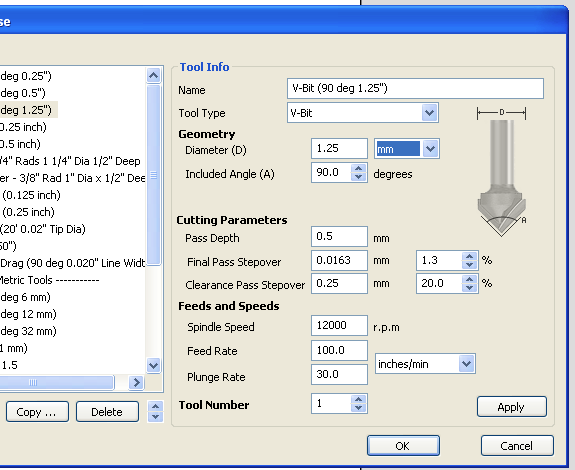Image resolution: width=575 pixels, height=470 pixels.
Task: Click the Plunge Rate field
Action: point(339,374)
